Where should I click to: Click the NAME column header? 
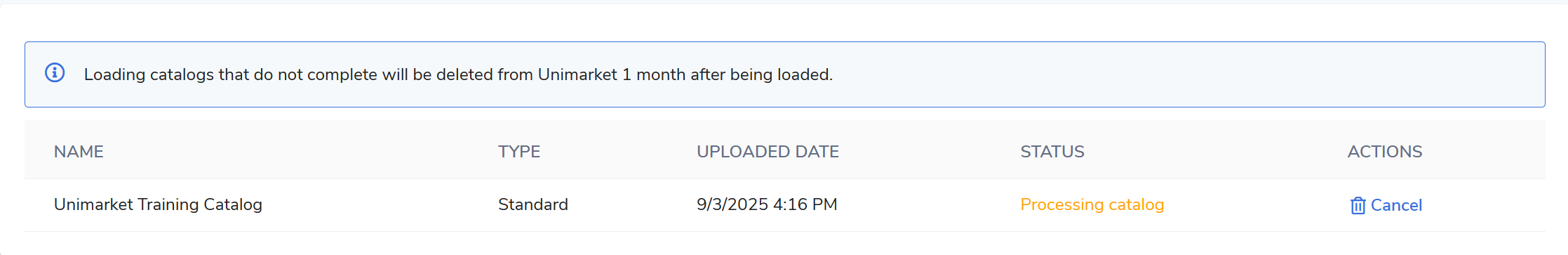79,152
